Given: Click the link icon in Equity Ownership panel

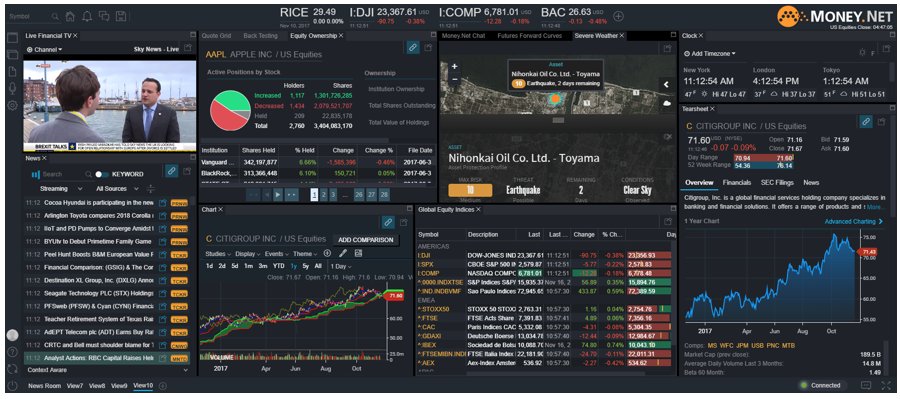Looking at the screenshot, I should pos(413,48).
